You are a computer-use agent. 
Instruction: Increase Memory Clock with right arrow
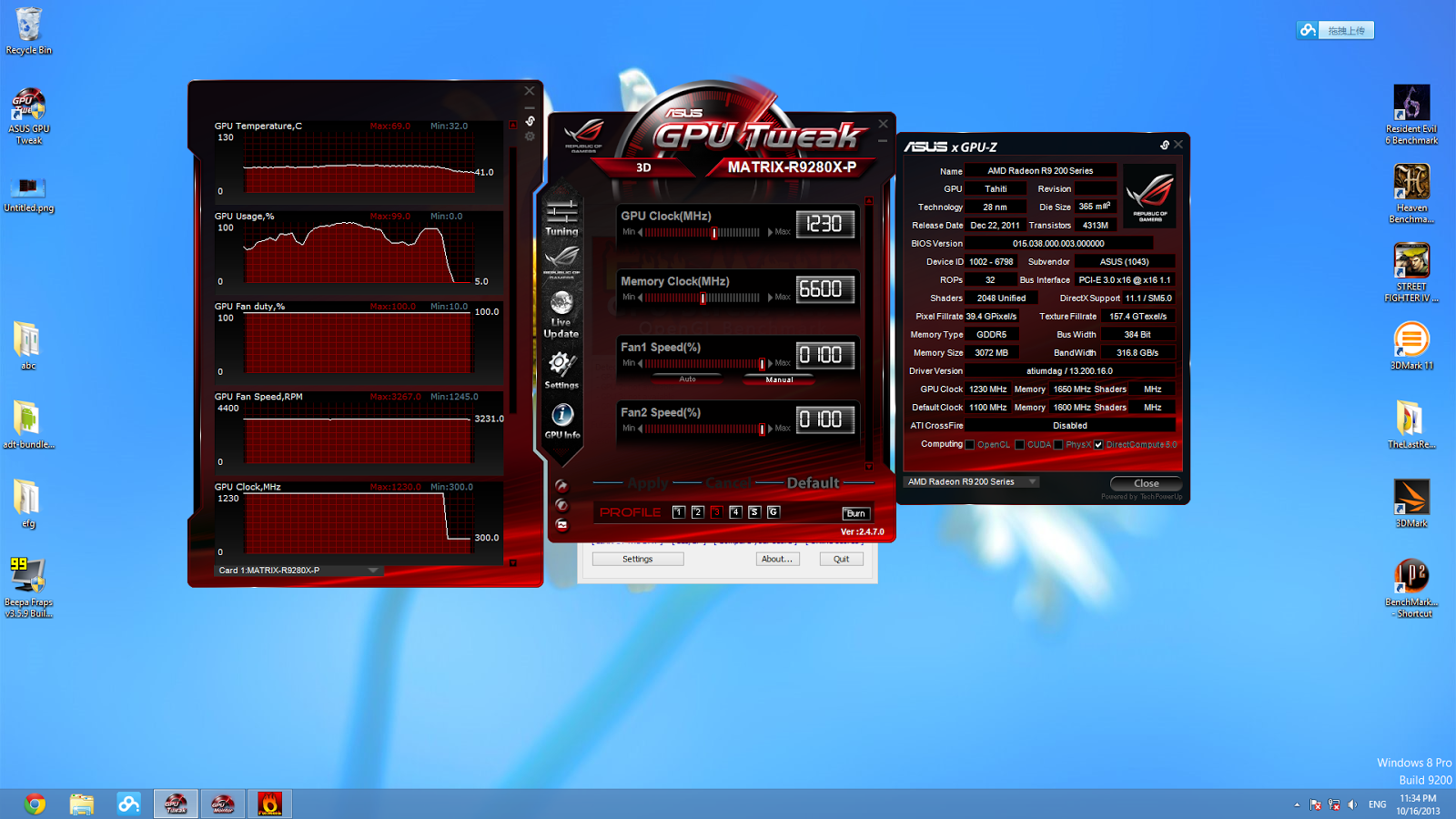(770, 298)
